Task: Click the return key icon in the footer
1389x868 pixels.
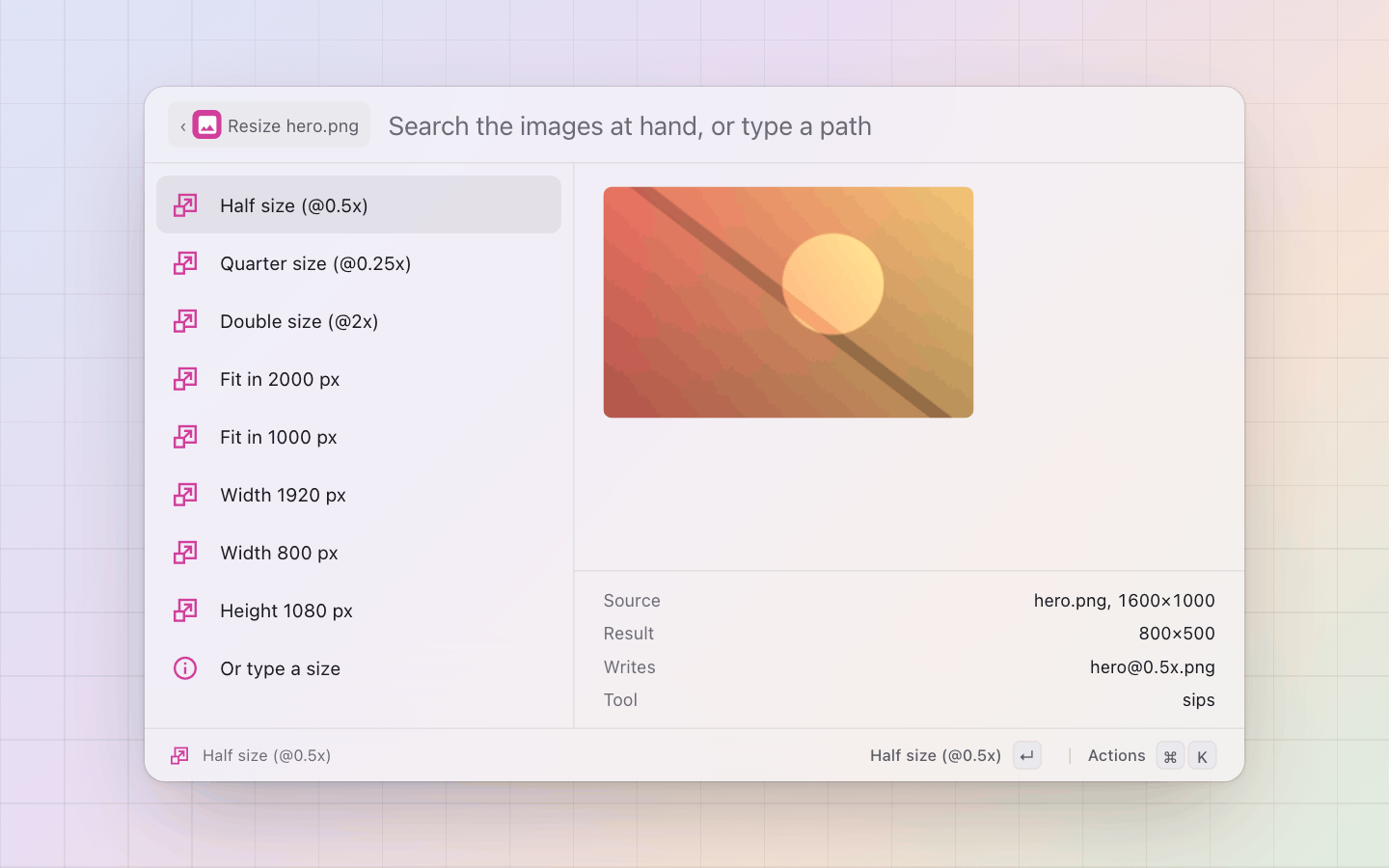Action: [1027, 756]
